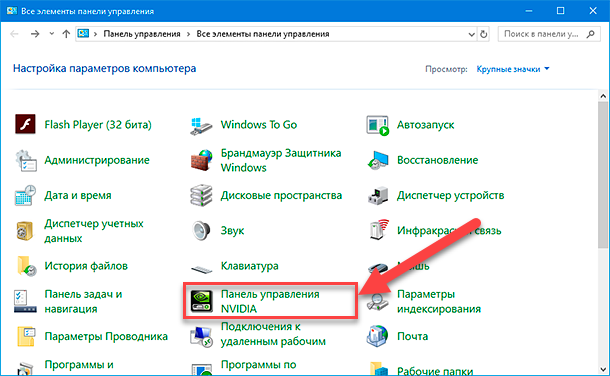Open Диспетчер устройств link
The width and height of the screenshot is (610, 376).
450,195
